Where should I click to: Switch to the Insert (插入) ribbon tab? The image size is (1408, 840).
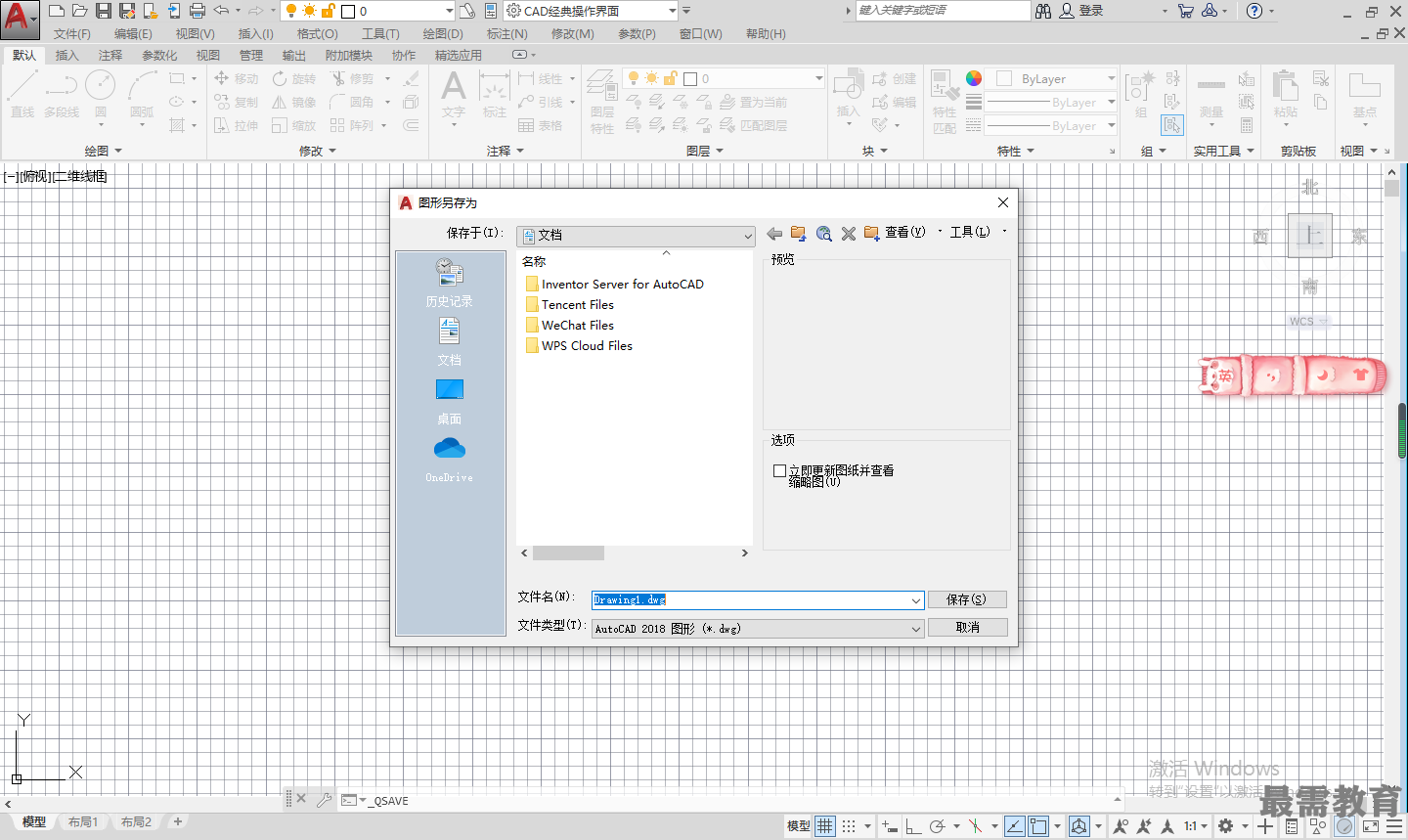coord(66,56)
